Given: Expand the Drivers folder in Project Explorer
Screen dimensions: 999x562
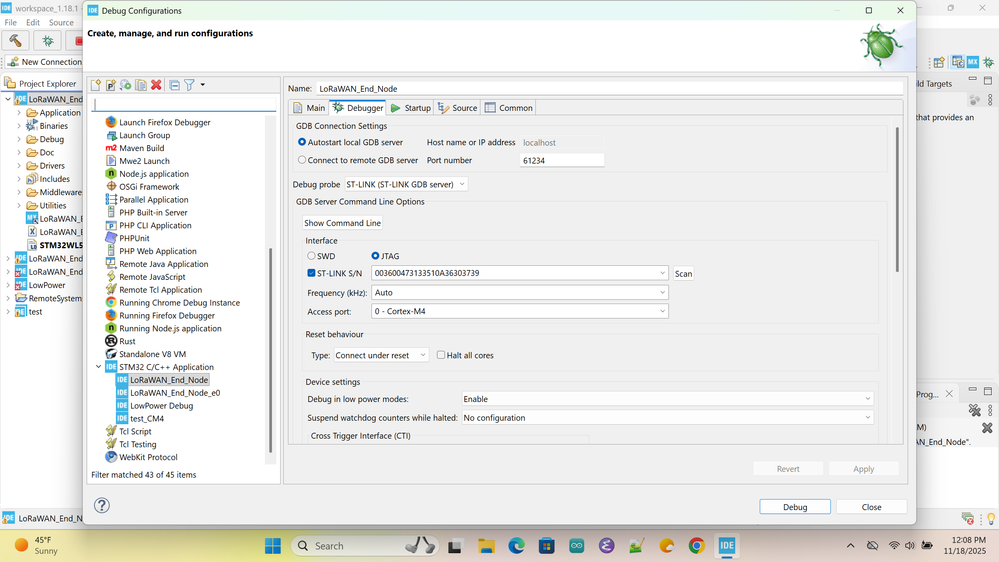Looking at the screenshot, I should point(19,166).
